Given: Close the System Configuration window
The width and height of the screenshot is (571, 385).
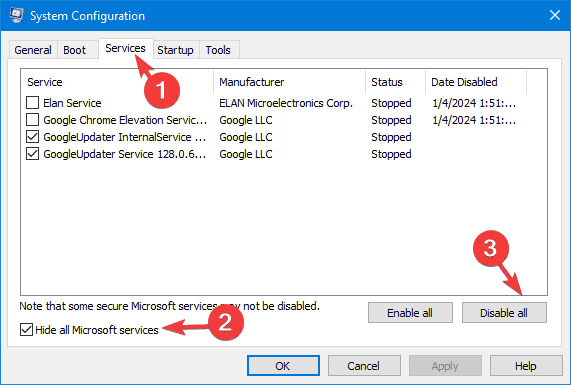Looking at the screenshot, I should tap(555, 15).
